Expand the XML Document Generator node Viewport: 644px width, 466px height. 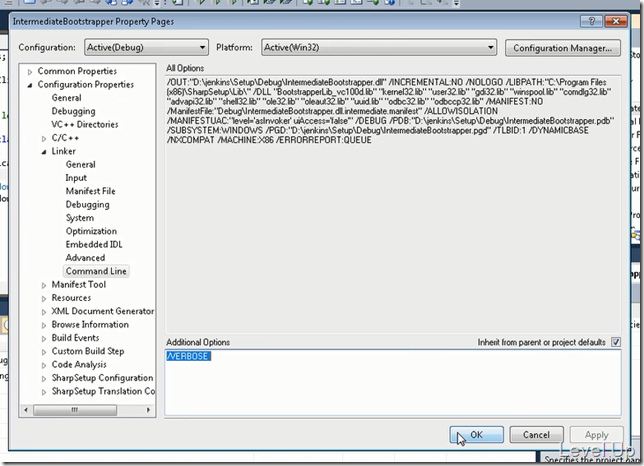tap(44, 312)
